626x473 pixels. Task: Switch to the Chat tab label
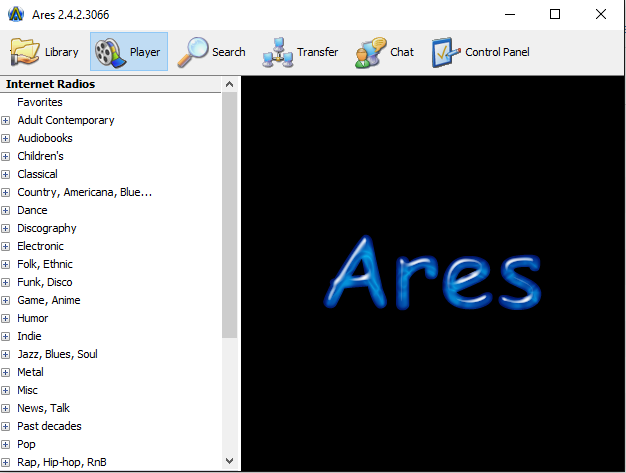tap(402, 52)
